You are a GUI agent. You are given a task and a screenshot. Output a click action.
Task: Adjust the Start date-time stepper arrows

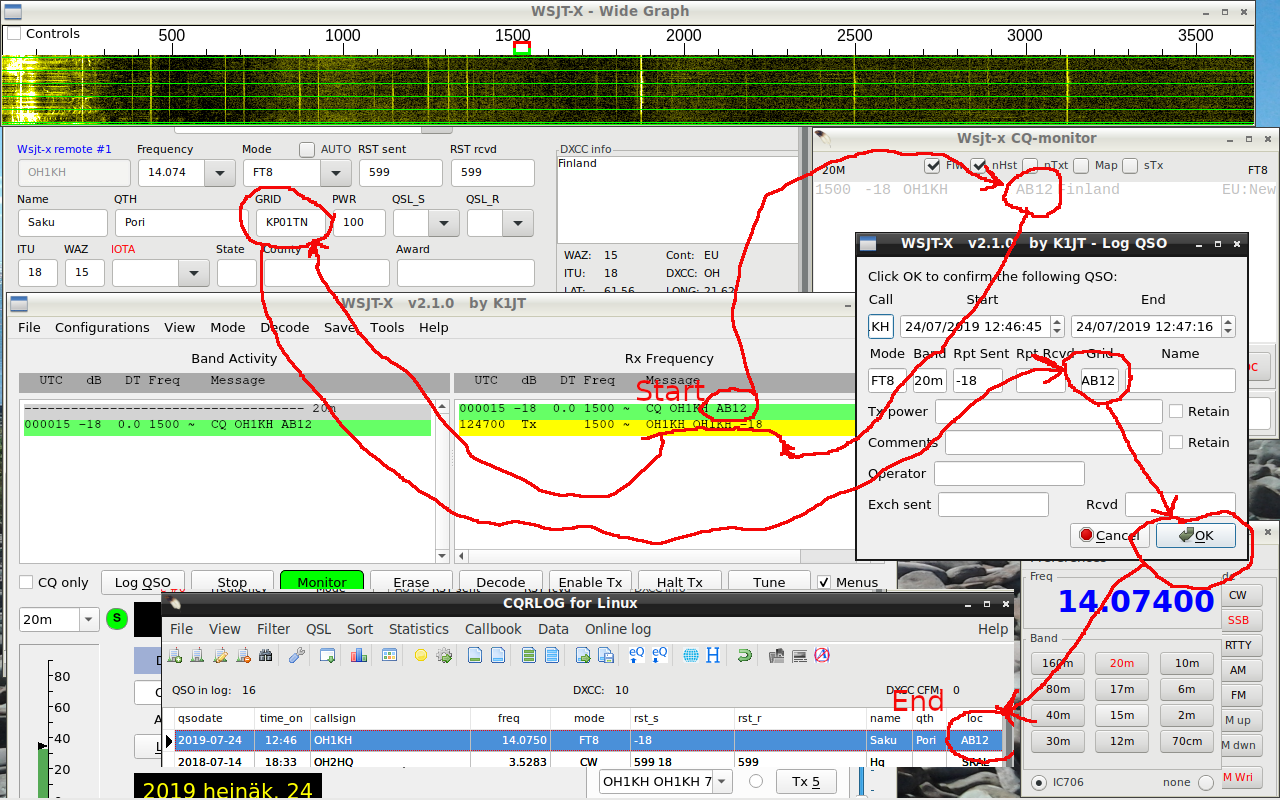coord(1055,327)
